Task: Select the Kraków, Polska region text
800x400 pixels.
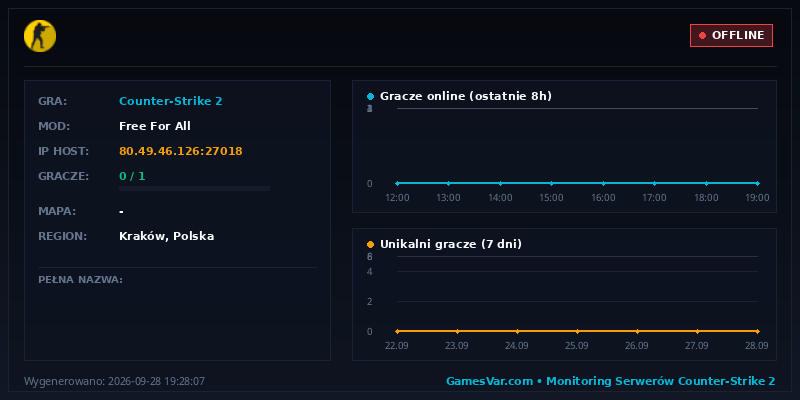Action: pos(166,236)
